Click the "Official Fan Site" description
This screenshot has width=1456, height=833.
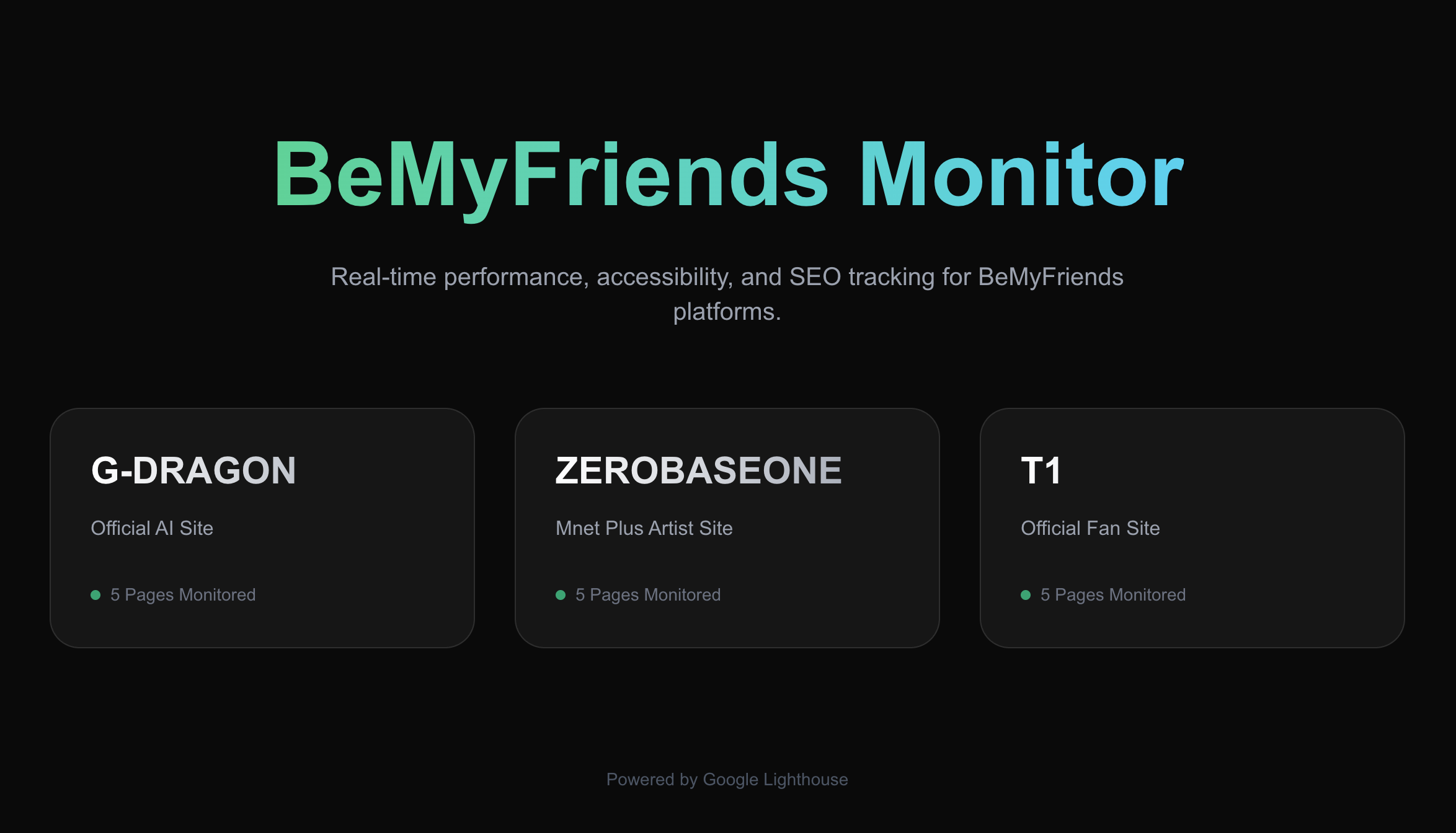point(1090,528)
